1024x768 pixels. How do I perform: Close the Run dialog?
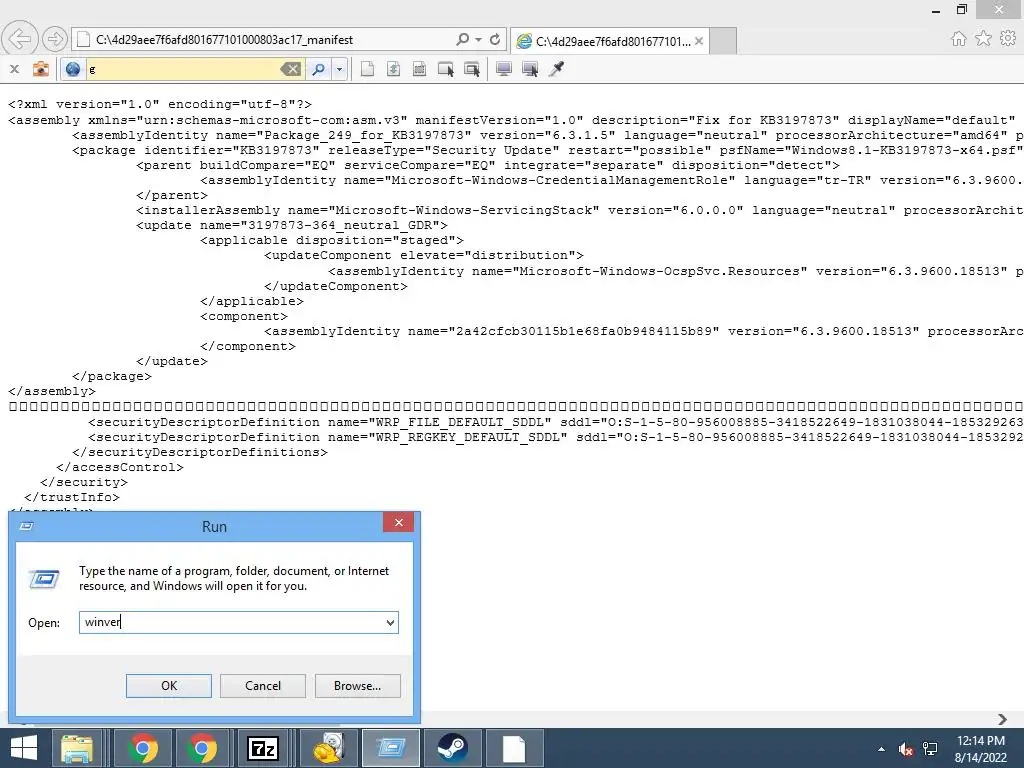[398, 522]
